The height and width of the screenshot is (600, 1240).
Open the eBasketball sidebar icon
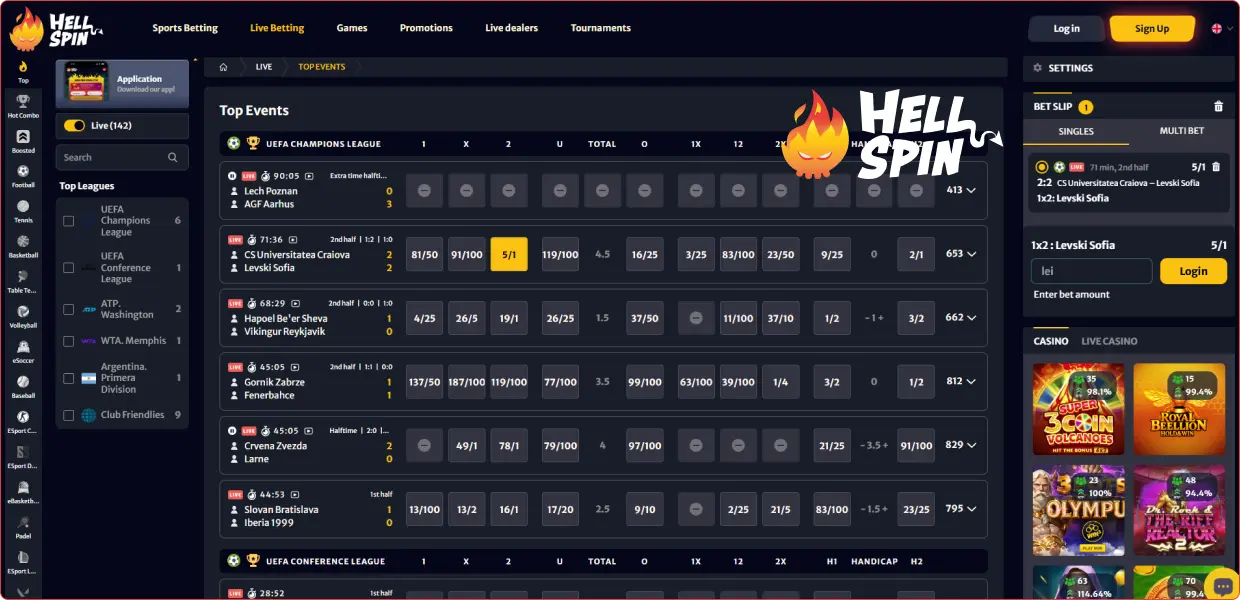(x=23, y=491)
